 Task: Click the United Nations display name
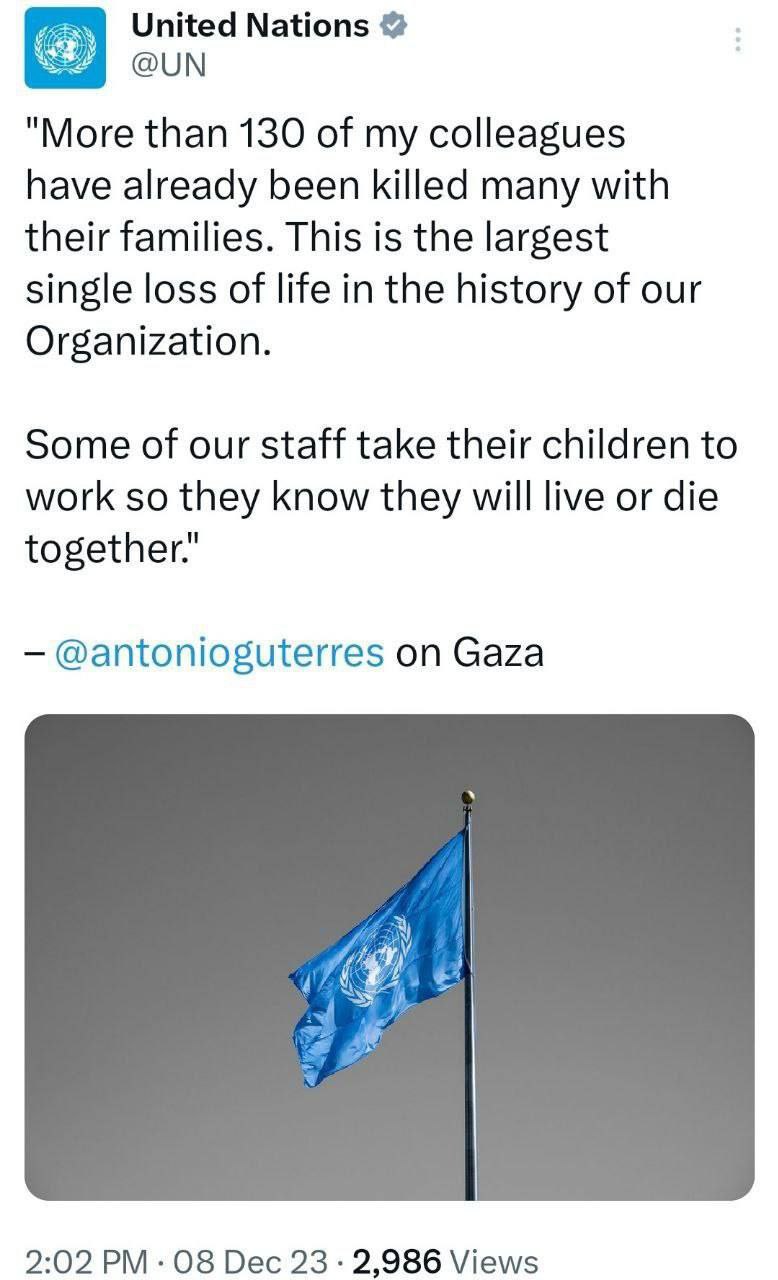[x=250, y=27]
